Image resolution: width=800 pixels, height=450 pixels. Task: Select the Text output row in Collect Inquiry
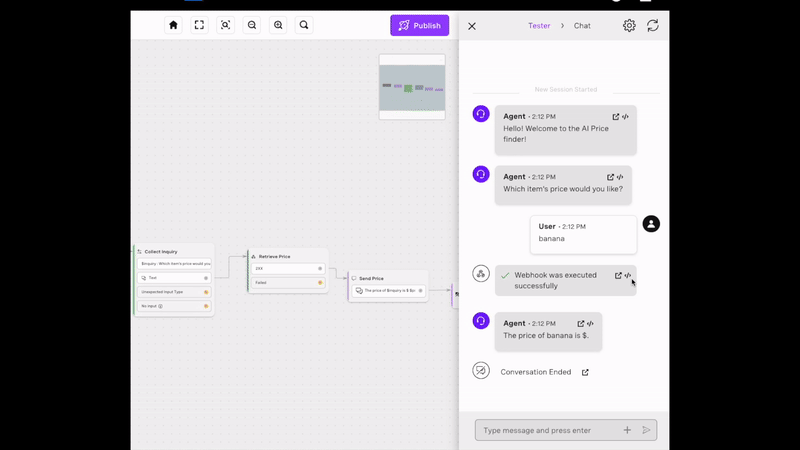click(x=174, y=278)
